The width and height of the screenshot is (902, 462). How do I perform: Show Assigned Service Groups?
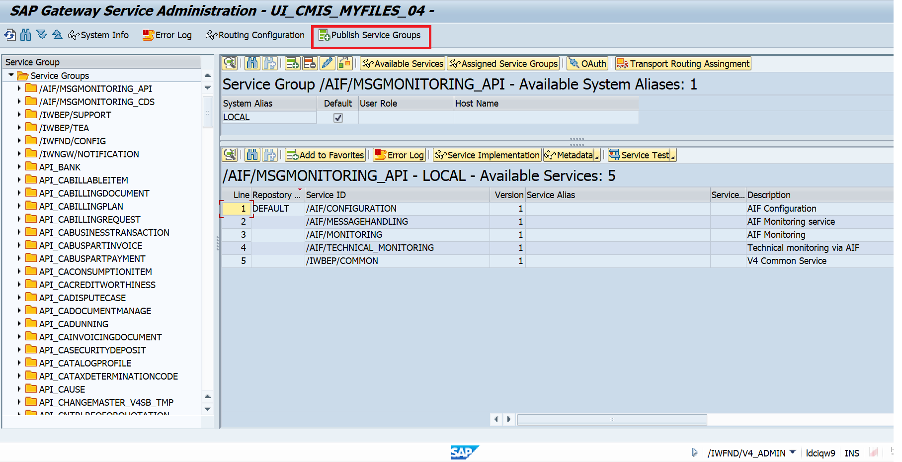point(504,64)
